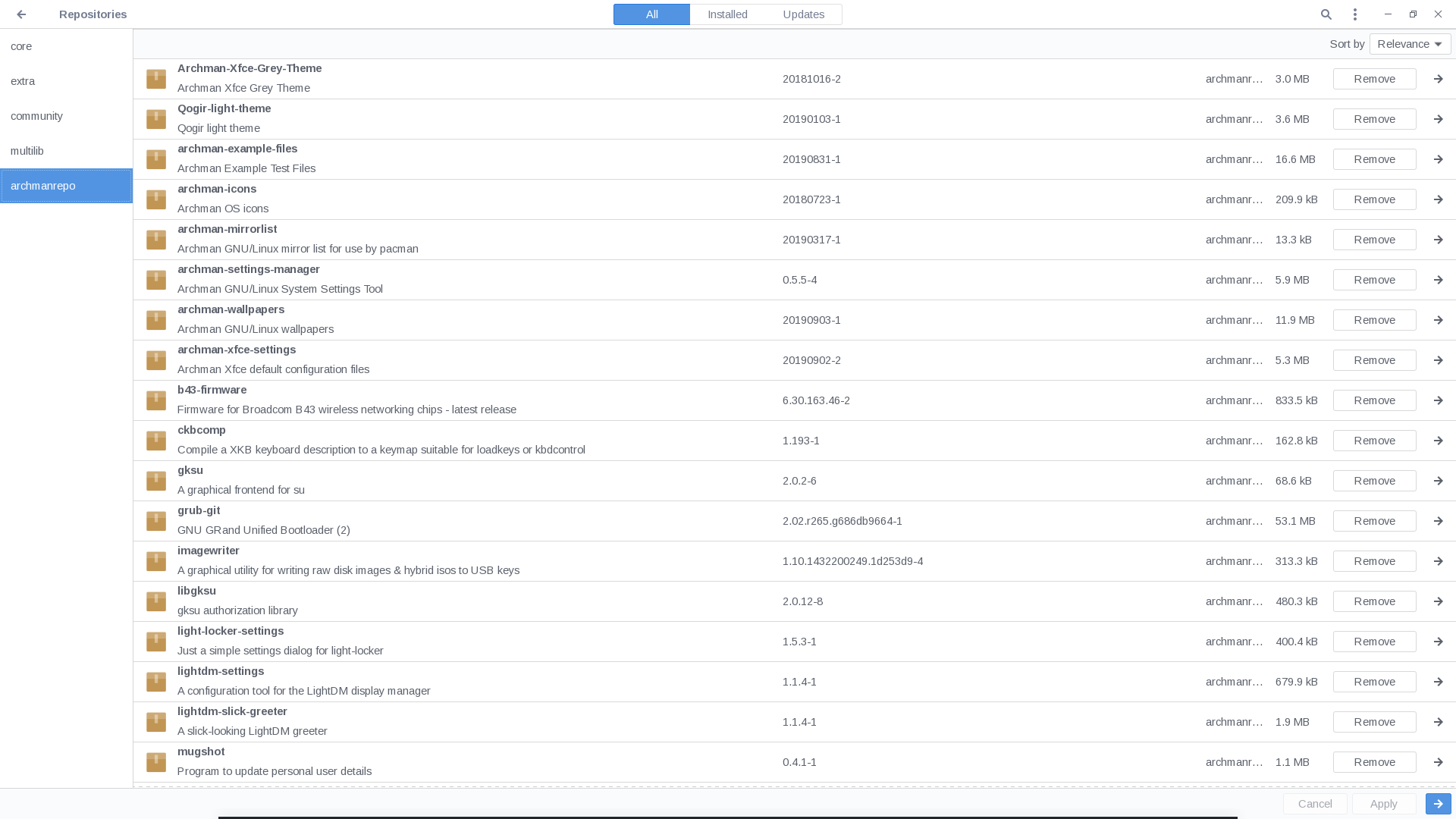
Task: Open details arrow for b43-firmware
Action: (x=1438, y=400)
